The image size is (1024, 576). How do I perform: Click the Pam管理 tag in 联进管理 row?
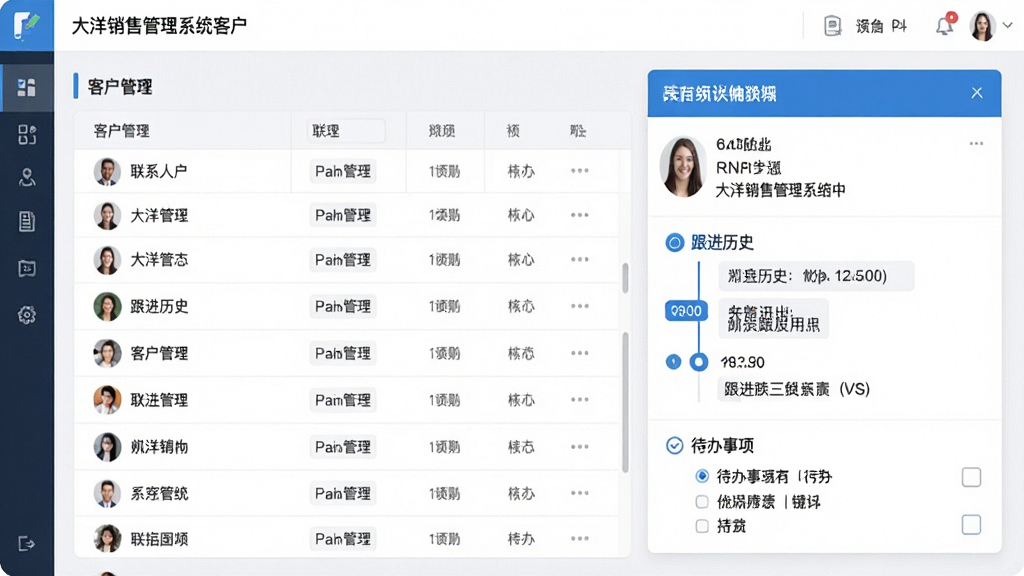click(x=343, y=399)
